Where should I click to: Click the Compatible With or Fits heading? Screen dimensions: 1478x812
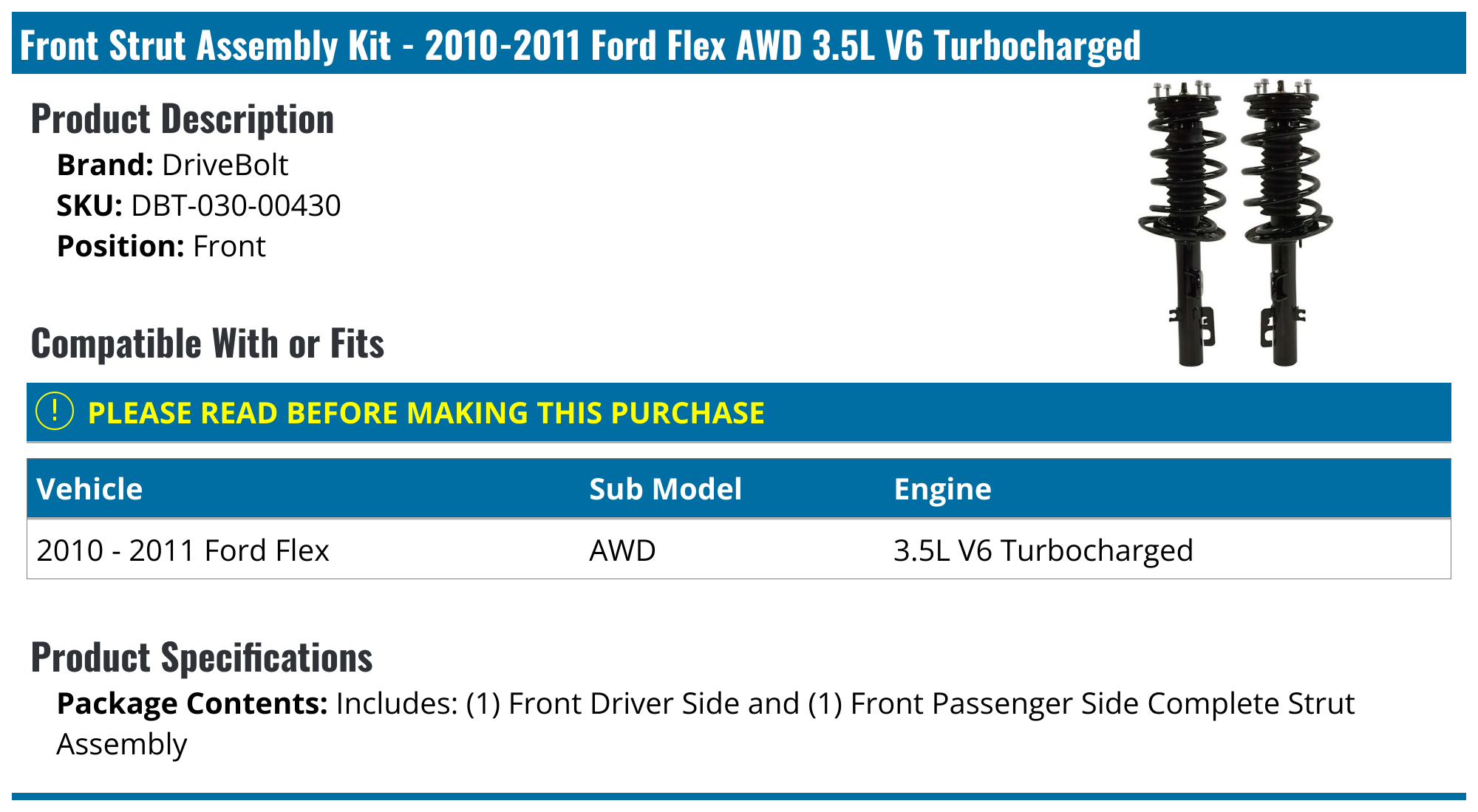pos(208,344)
